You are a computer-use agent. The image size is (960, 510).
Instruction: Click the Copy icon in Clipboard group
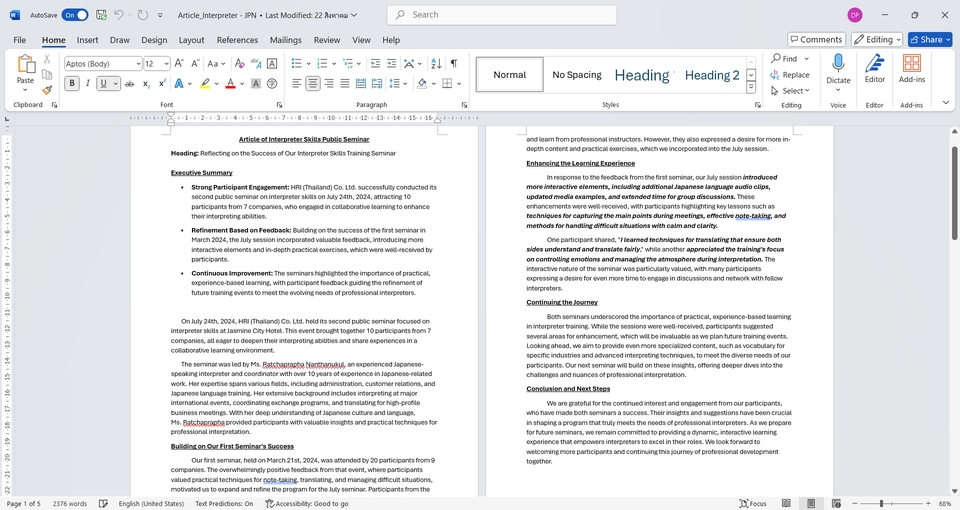[x=47, y=75]
